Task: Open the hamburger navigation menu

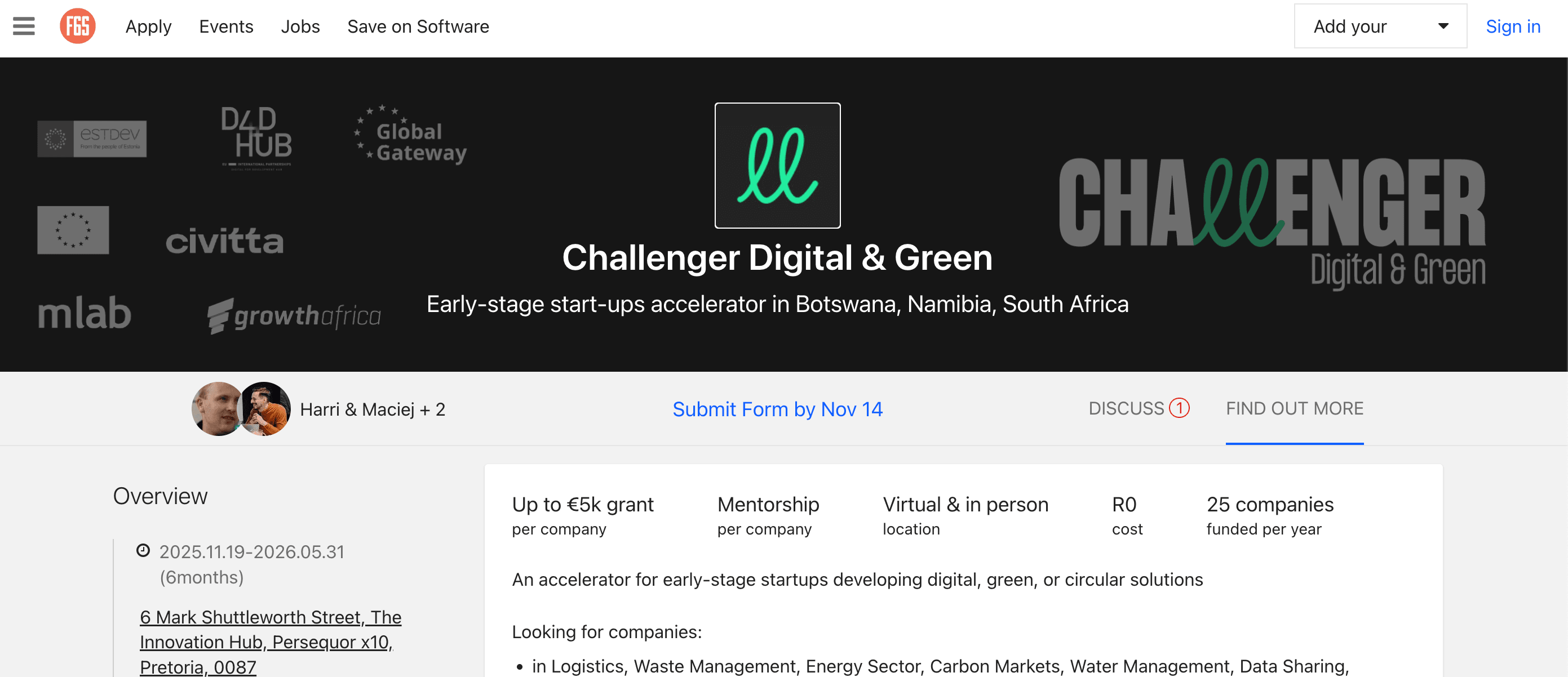Action: (x=23, y=26)
